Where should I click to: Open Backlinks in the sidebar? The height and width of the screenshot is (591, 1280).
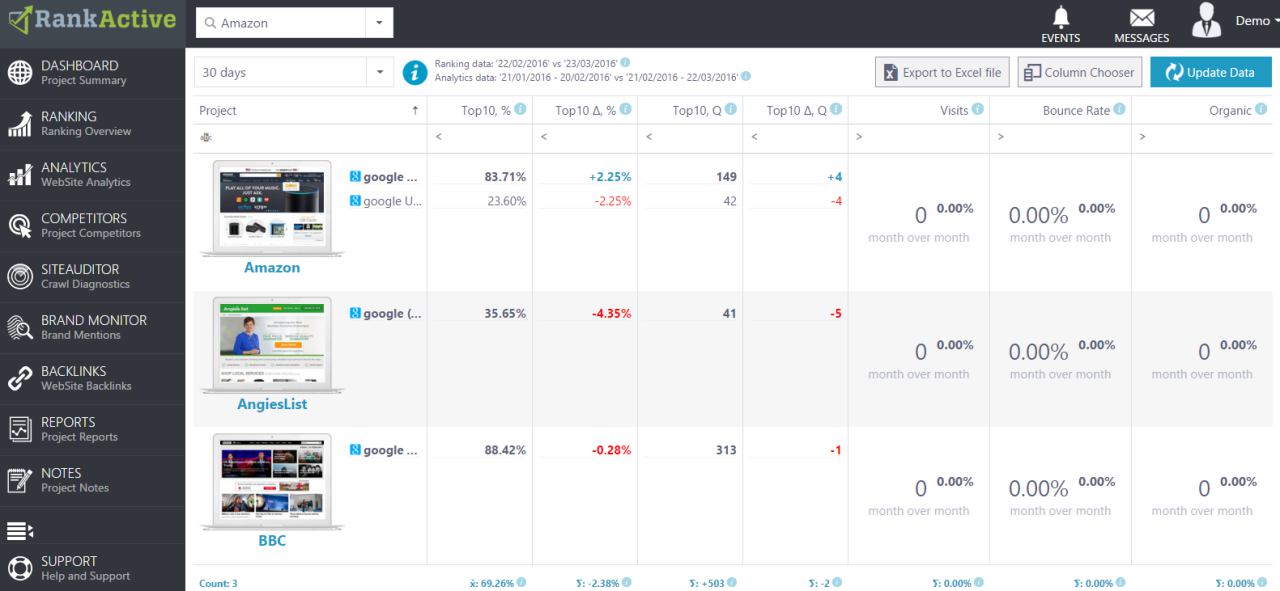click(x=92, y=379)
